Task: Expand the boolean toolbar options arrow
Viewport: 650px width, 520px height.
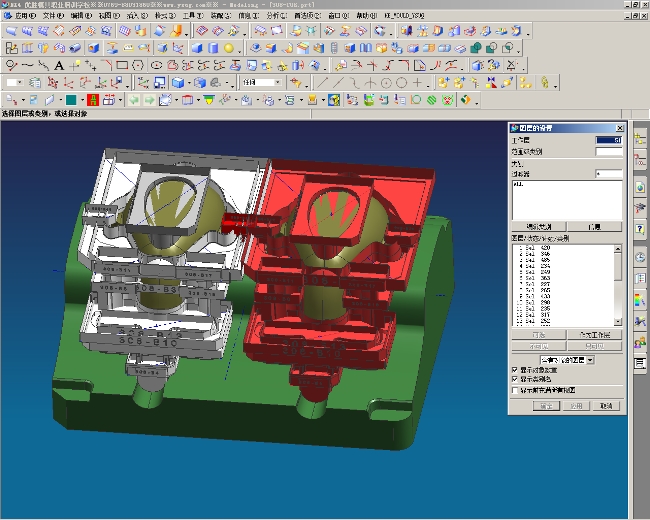Action: 519,51
